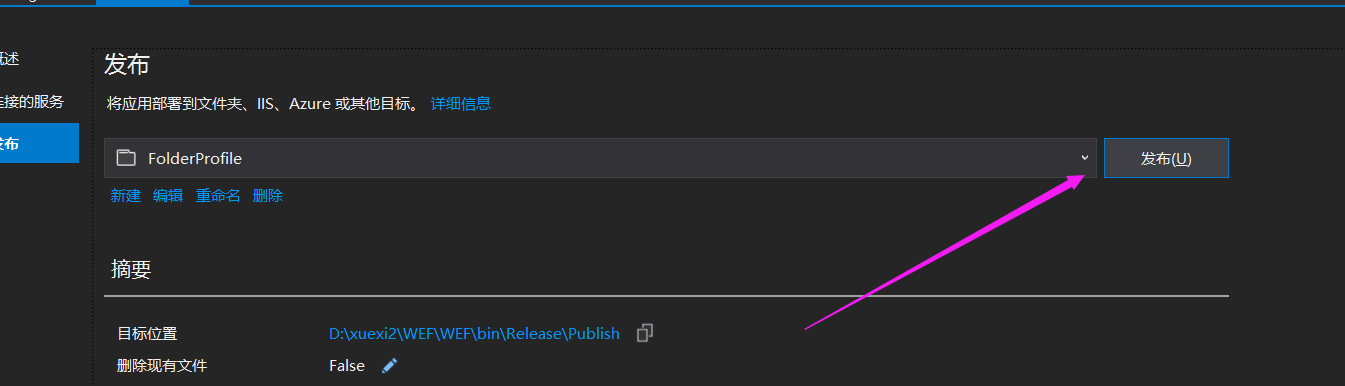Screen dimensions: 1345x386
Task: Click the 重命名 rename profile link
Action: (x=218, y=196)
